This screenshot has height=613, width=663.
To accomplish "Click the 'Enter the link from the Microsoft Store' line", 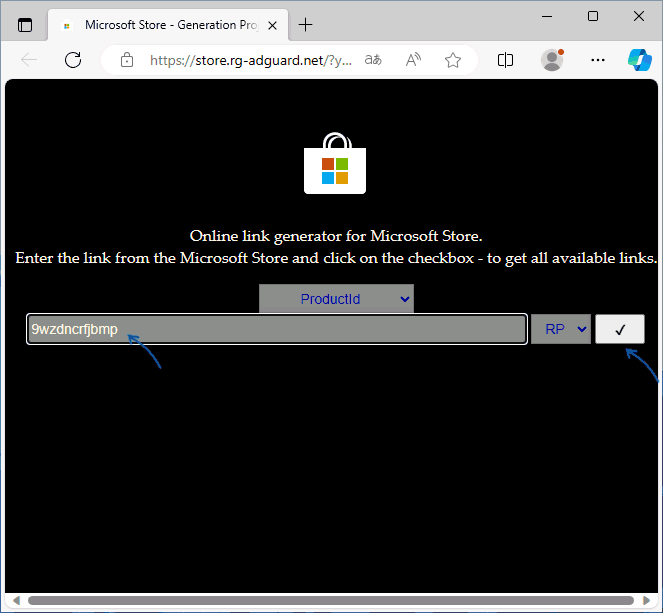I will click(336, 258).
